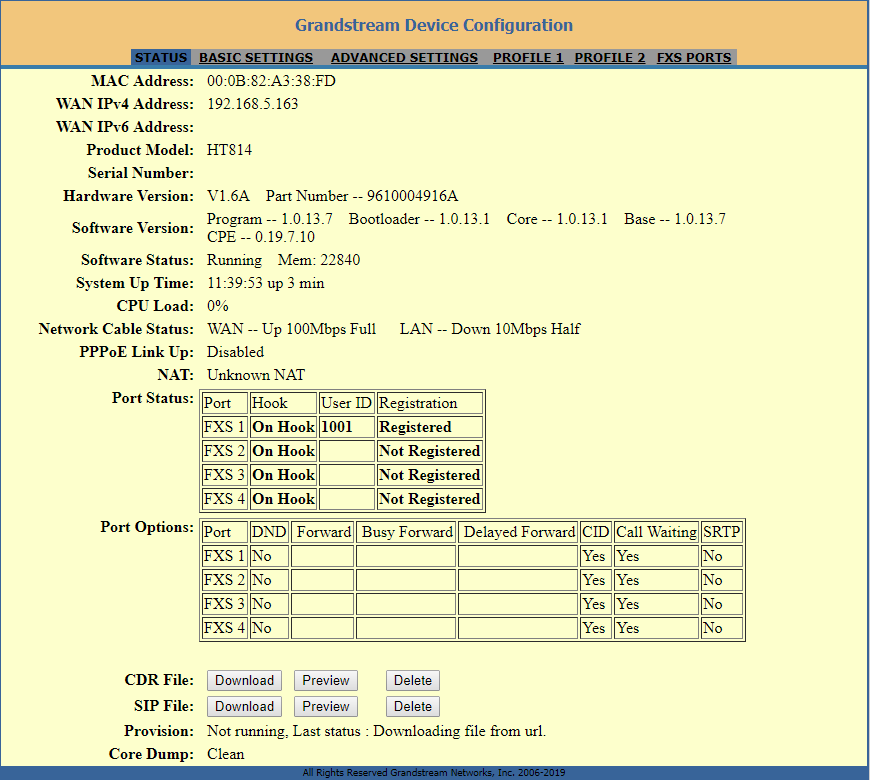This screenshot has height=780, width=870.
Task: Click Call Waiting Yes for FXS 4
Action: point(656,629)
